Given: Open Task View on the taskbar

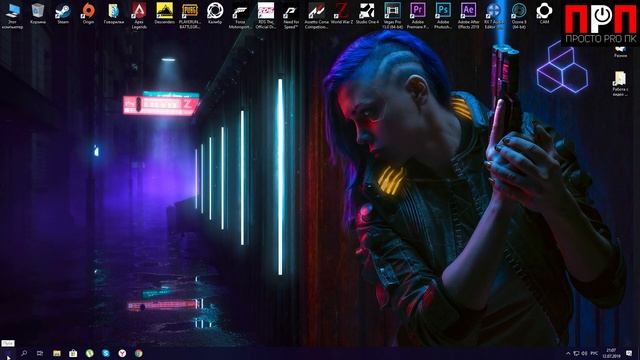Looking at the screenshot, I should [40, 353].
